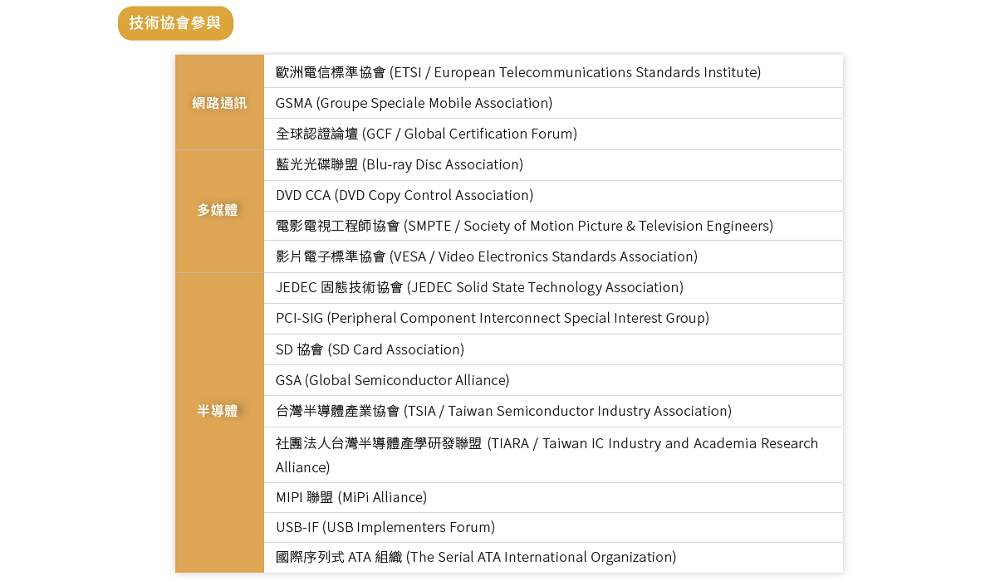
Task: Click the DVD CCA row
Action: [x=553, y=196]
